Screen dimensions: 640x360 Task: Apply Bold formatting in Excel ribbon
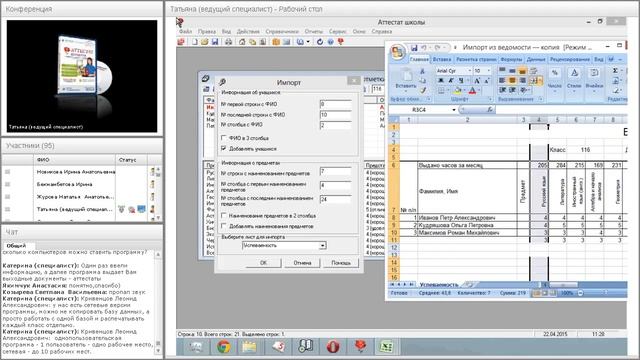point(441,80)
